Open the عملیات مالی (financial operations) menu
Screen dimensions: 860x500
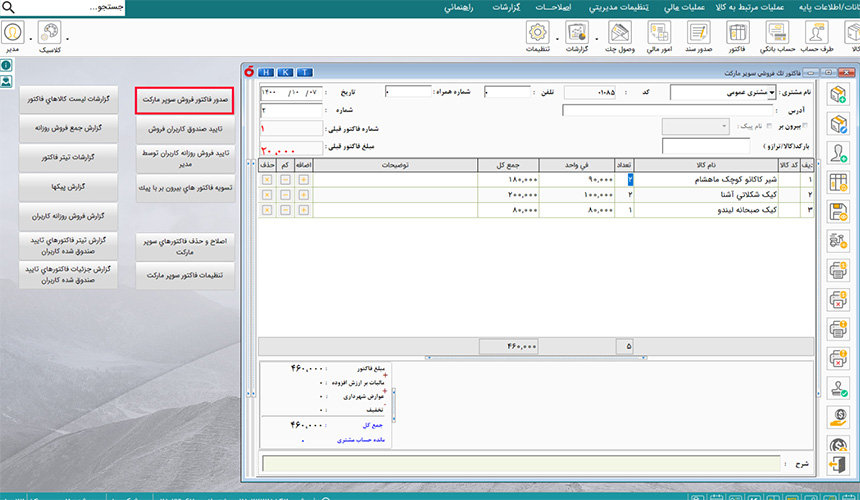pos(684,8)
